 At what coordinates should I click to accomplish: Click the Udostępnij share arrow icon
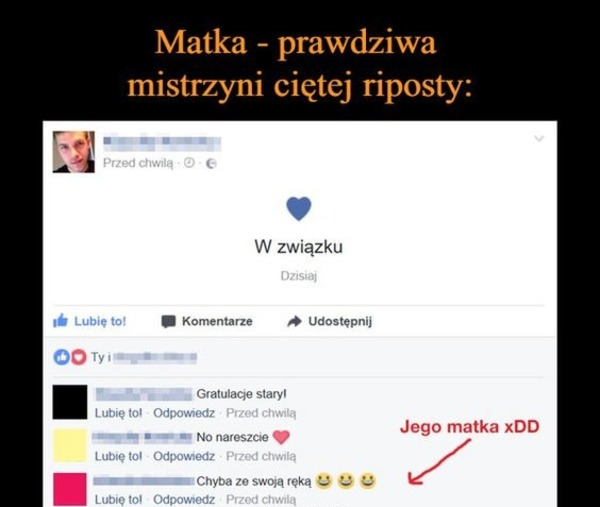click(294, 321)
